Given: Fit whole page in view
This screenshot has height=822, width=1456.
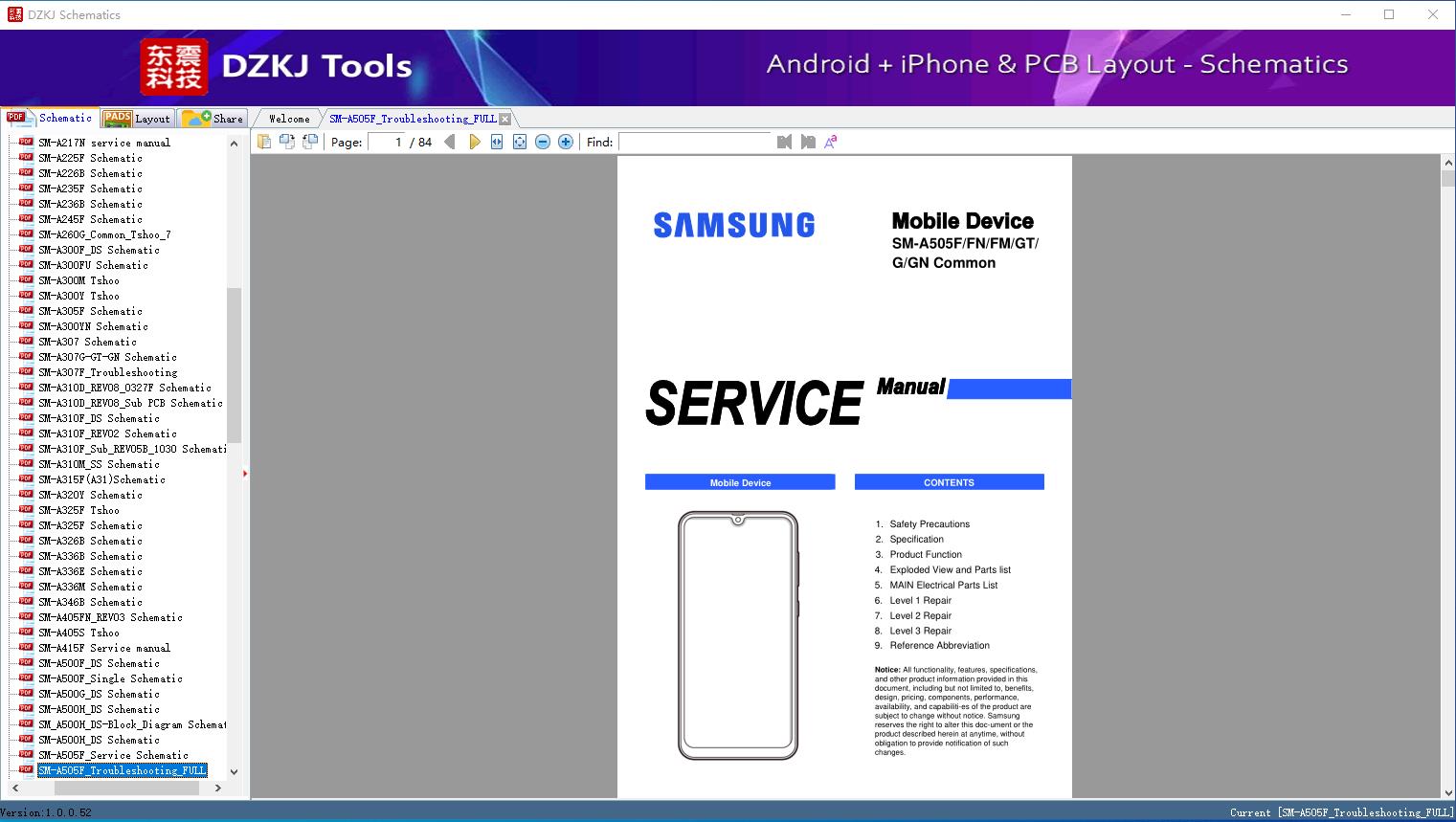Looking at the screenshot, I should point(520,142).
